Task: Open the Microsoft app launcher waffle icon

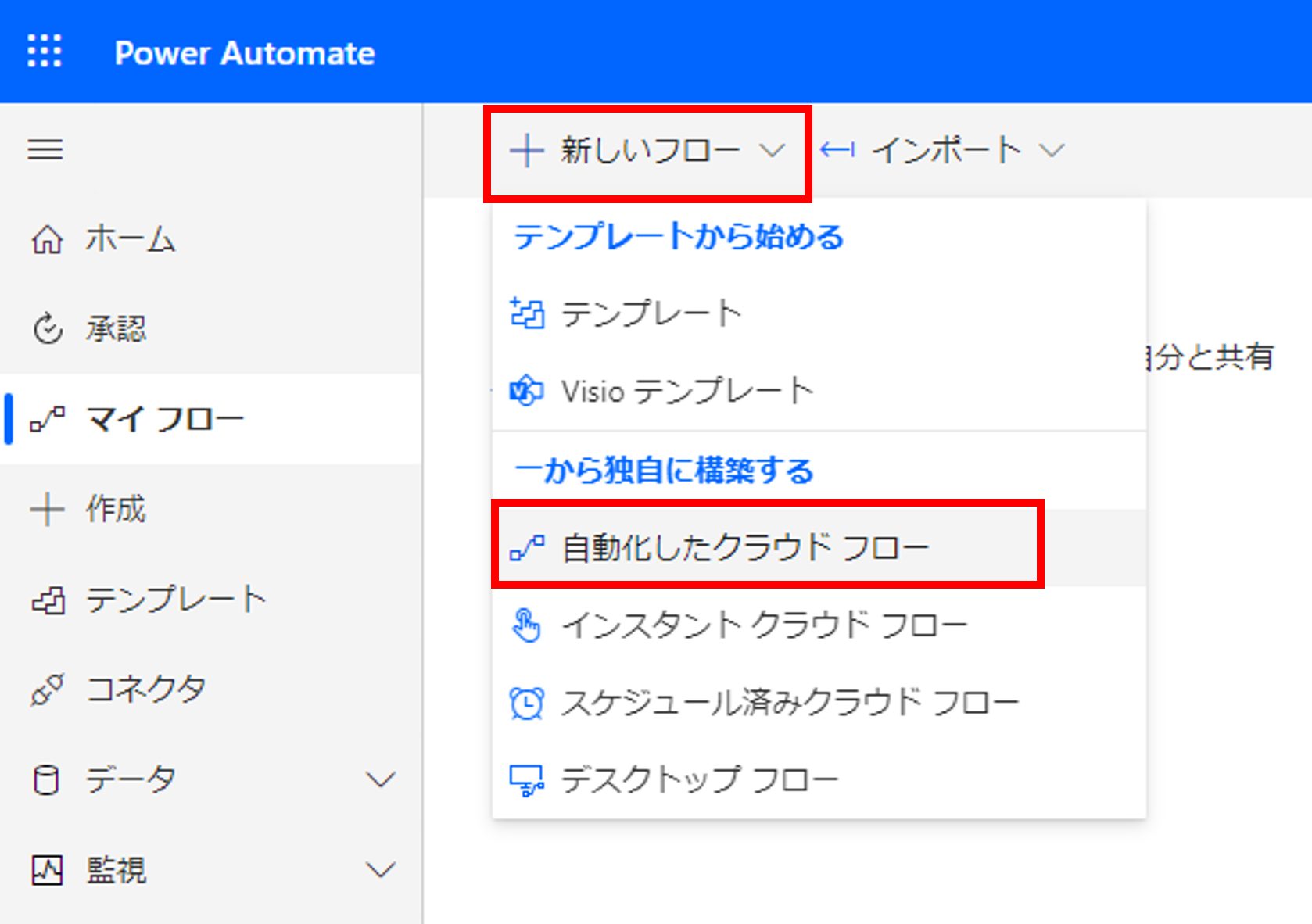Action: click(45, 52)
